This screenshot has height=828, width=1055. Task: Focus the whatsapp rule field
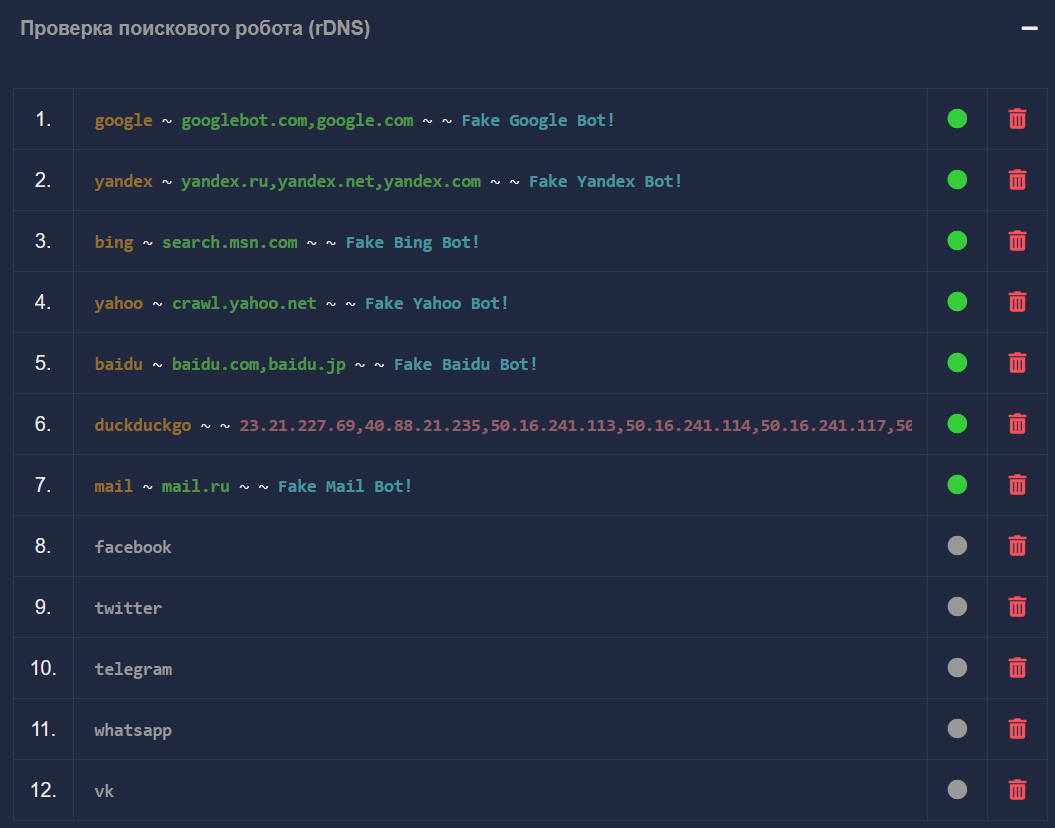click(500, 729)
